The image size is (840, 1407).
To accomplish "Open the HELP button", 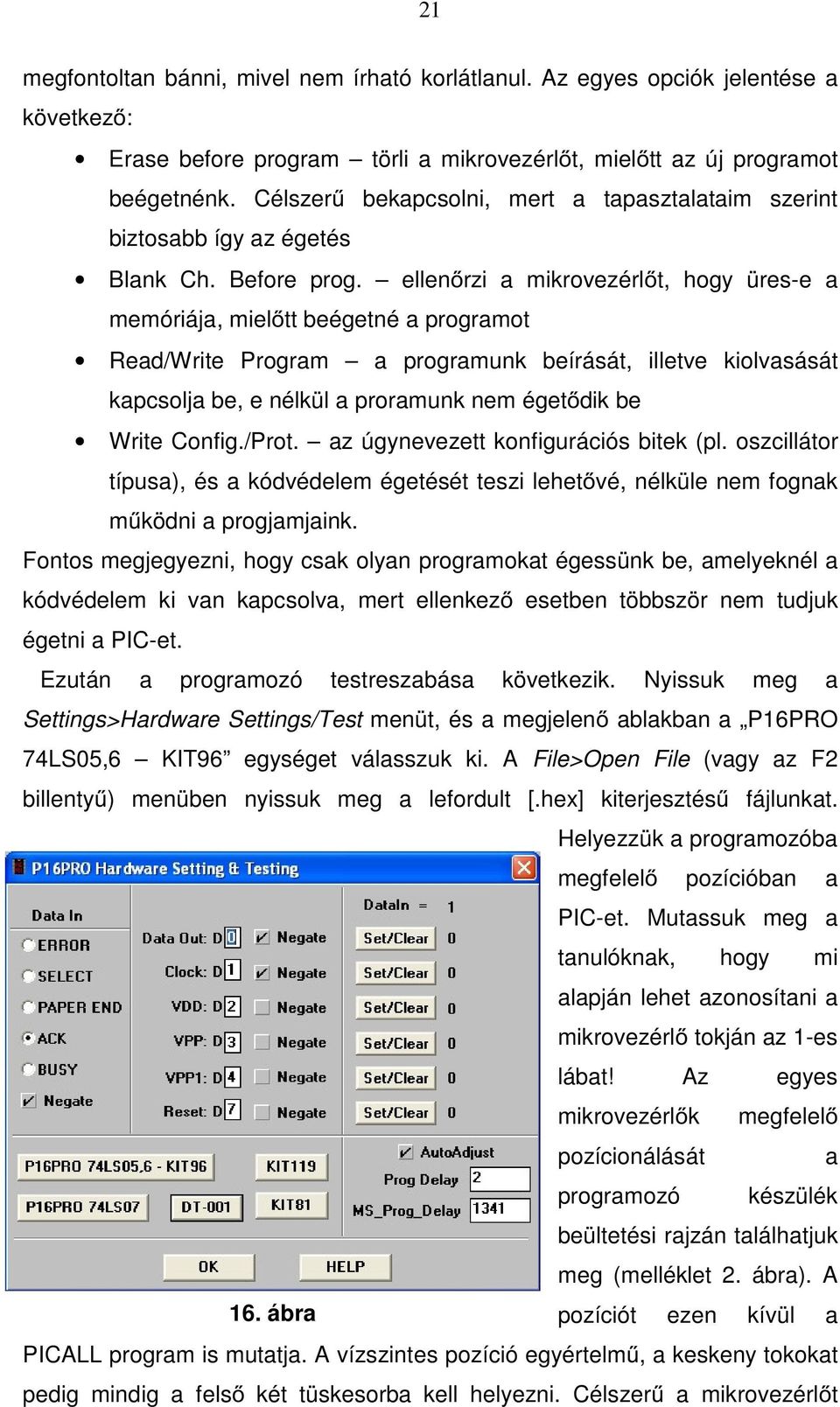I will point(345,1266).
